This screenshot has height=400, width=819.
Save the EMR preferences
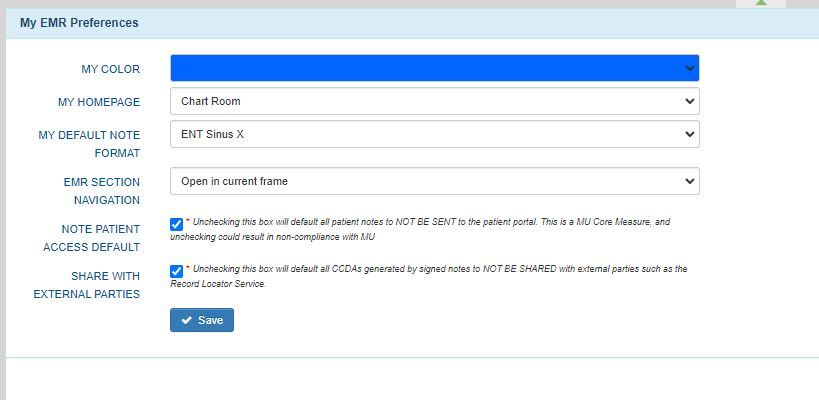pos(202,320)
